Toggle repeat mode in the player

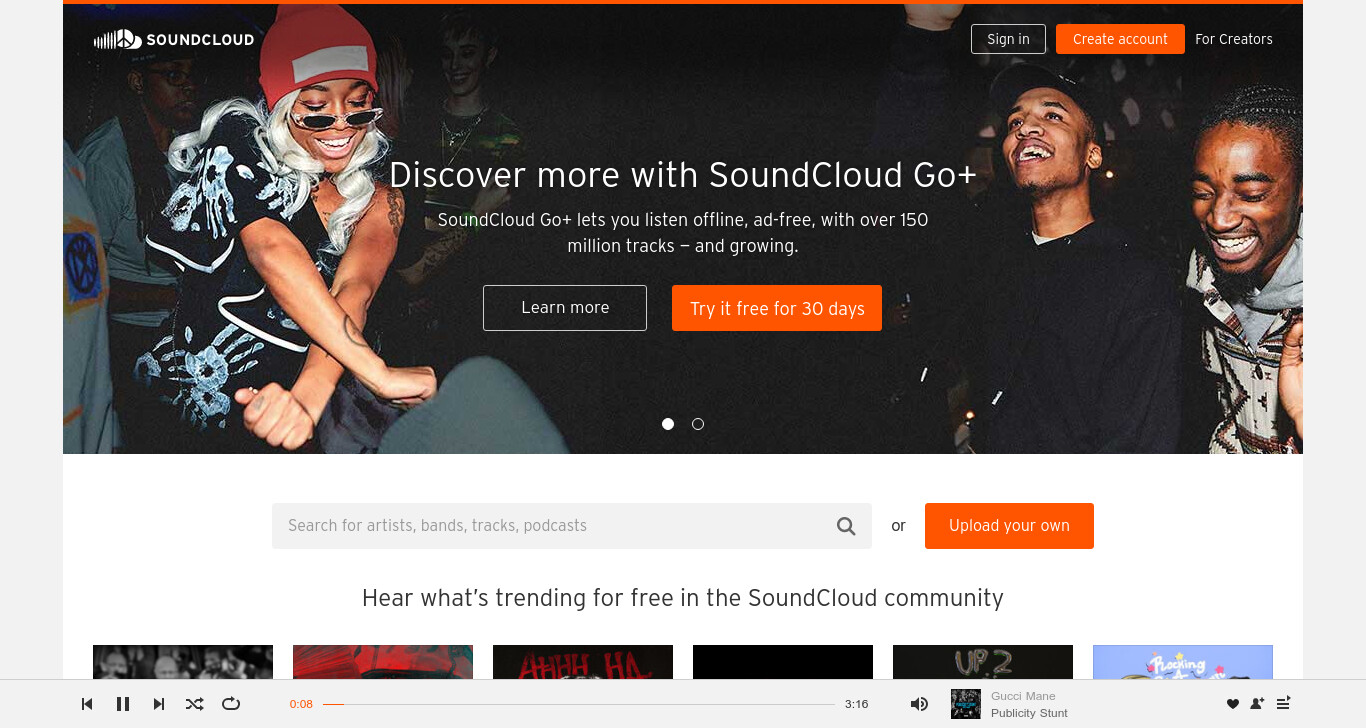coord(231,704)
